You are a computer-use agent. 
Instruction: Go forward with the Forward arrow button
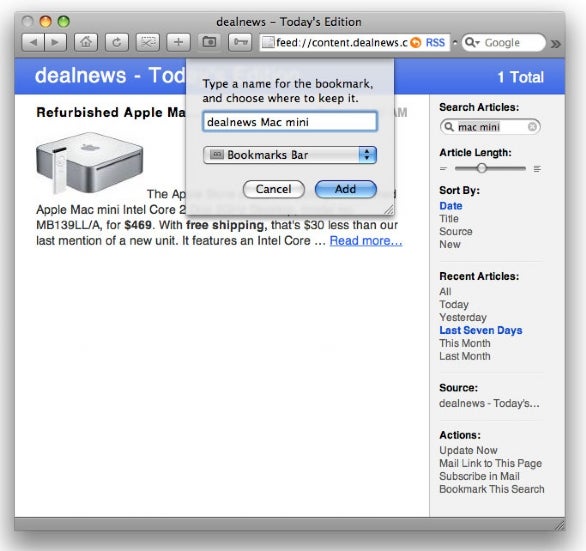tap(55, 43)
